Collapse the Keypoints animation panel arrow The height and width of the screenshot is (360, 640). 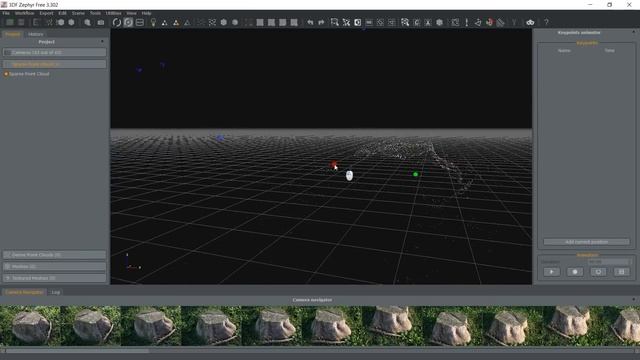click(633, 32)
